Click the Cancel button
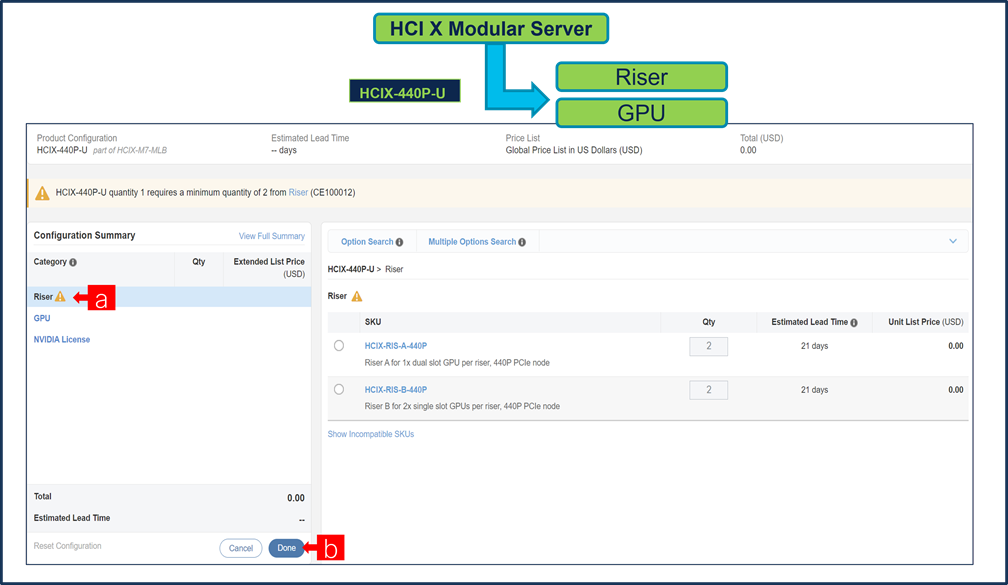 pos(240,548)
